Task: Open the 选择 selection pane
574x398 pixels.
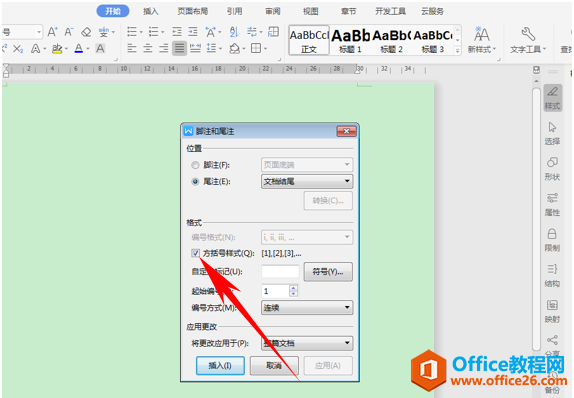Action: [552, 134]
